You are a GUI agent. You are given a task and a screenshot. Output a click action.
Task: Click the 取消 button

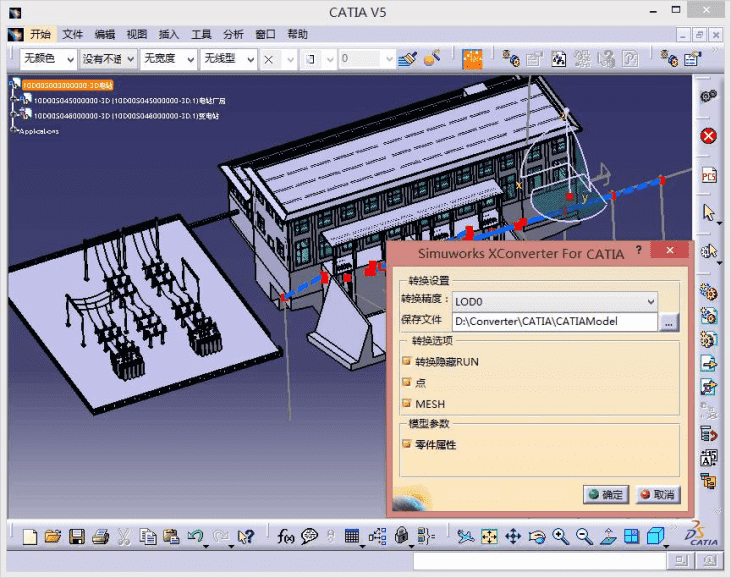pos(658,495)
